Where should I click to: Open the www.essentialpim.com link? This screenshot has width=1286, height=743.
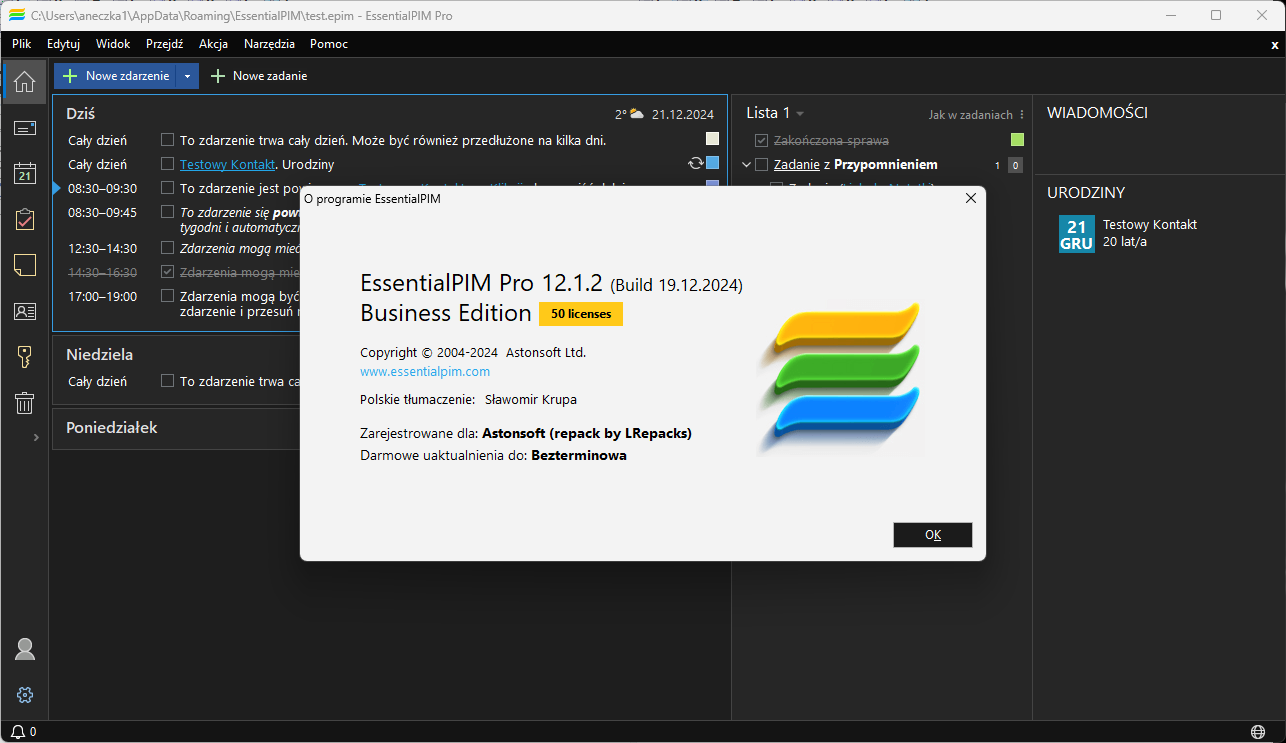coord(425,371)
